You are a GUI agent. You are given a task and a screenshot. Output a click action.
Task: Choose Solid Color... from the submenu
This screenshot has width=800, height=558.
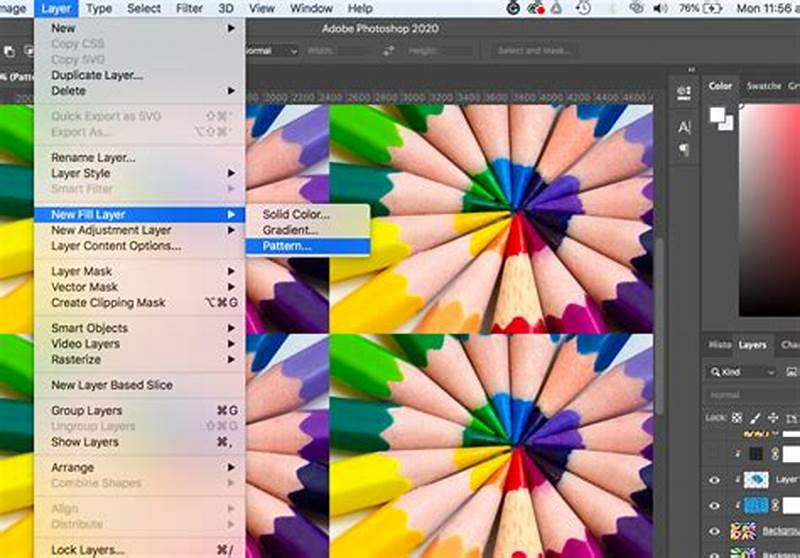[308, 214]
